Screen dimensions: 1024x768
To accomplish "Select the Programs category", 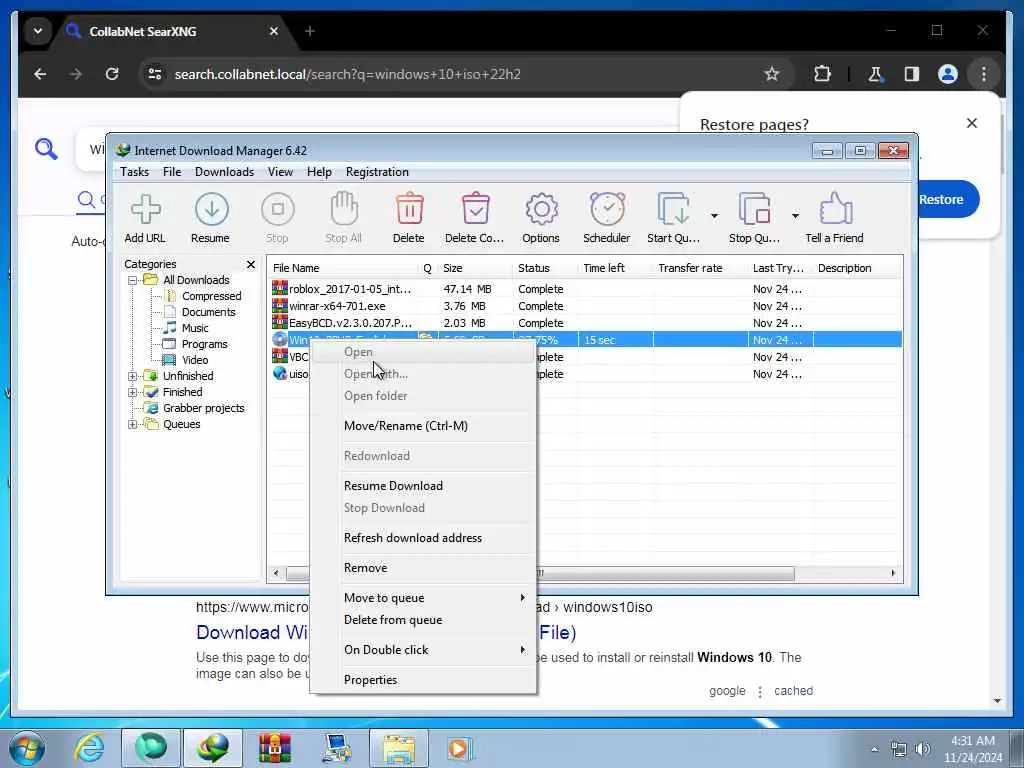I will (204, 344).
